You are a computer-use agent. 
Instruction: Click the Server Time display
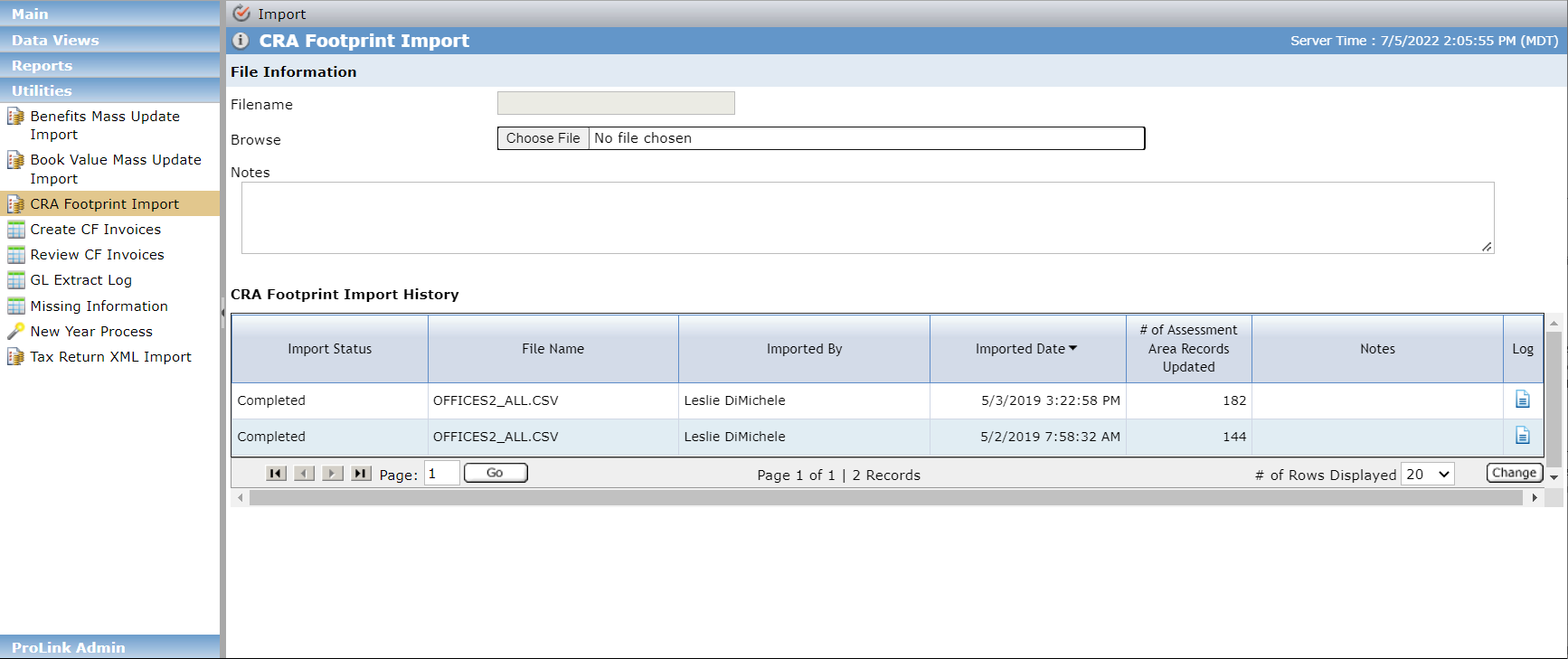1424,41
